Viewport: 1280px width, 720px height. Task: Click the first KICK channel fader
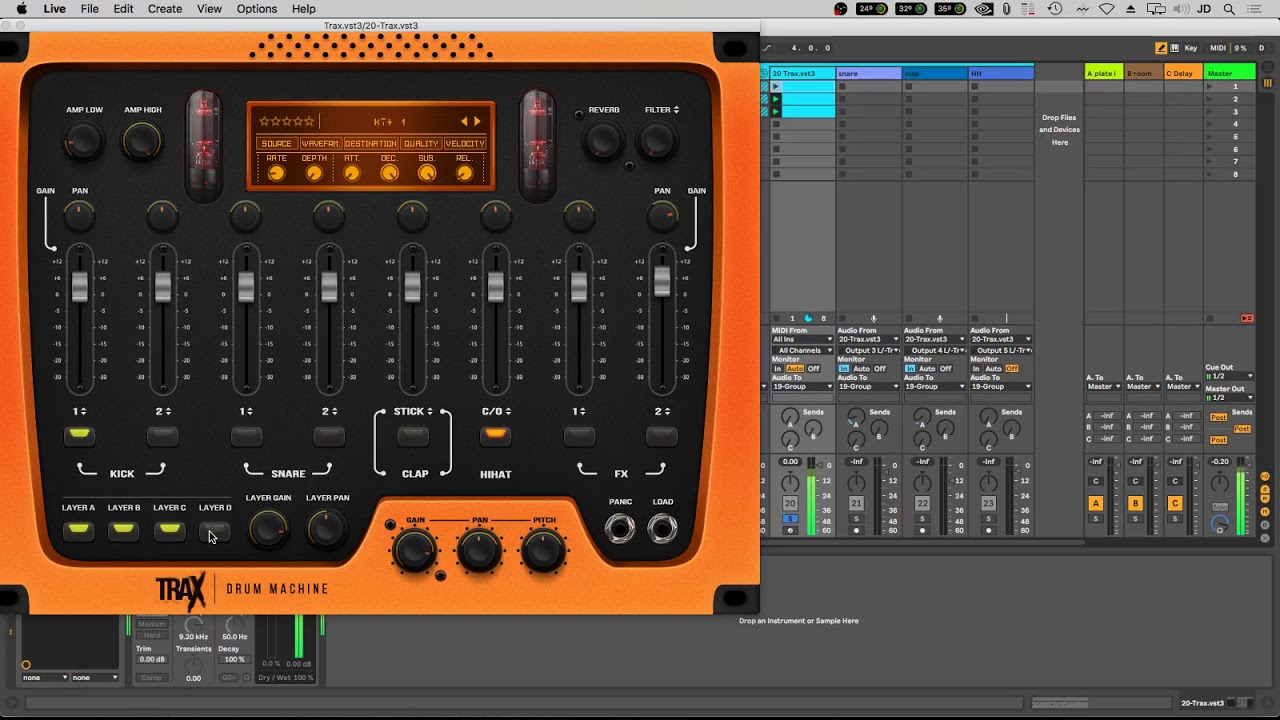coord(80,286)
